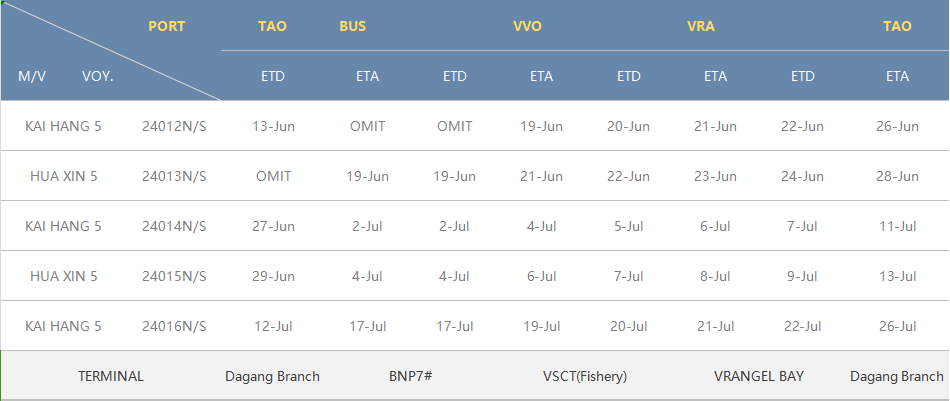This screenshot has width=950, height=401.
Task: Select the M/V header label
Action: (32, 77)
